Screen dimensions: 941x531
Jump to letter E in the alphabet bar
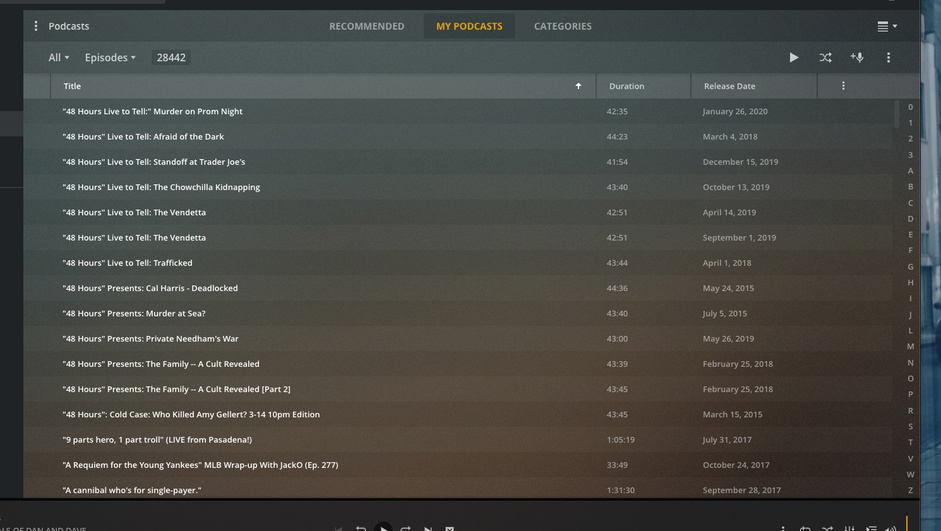[910, 235]
